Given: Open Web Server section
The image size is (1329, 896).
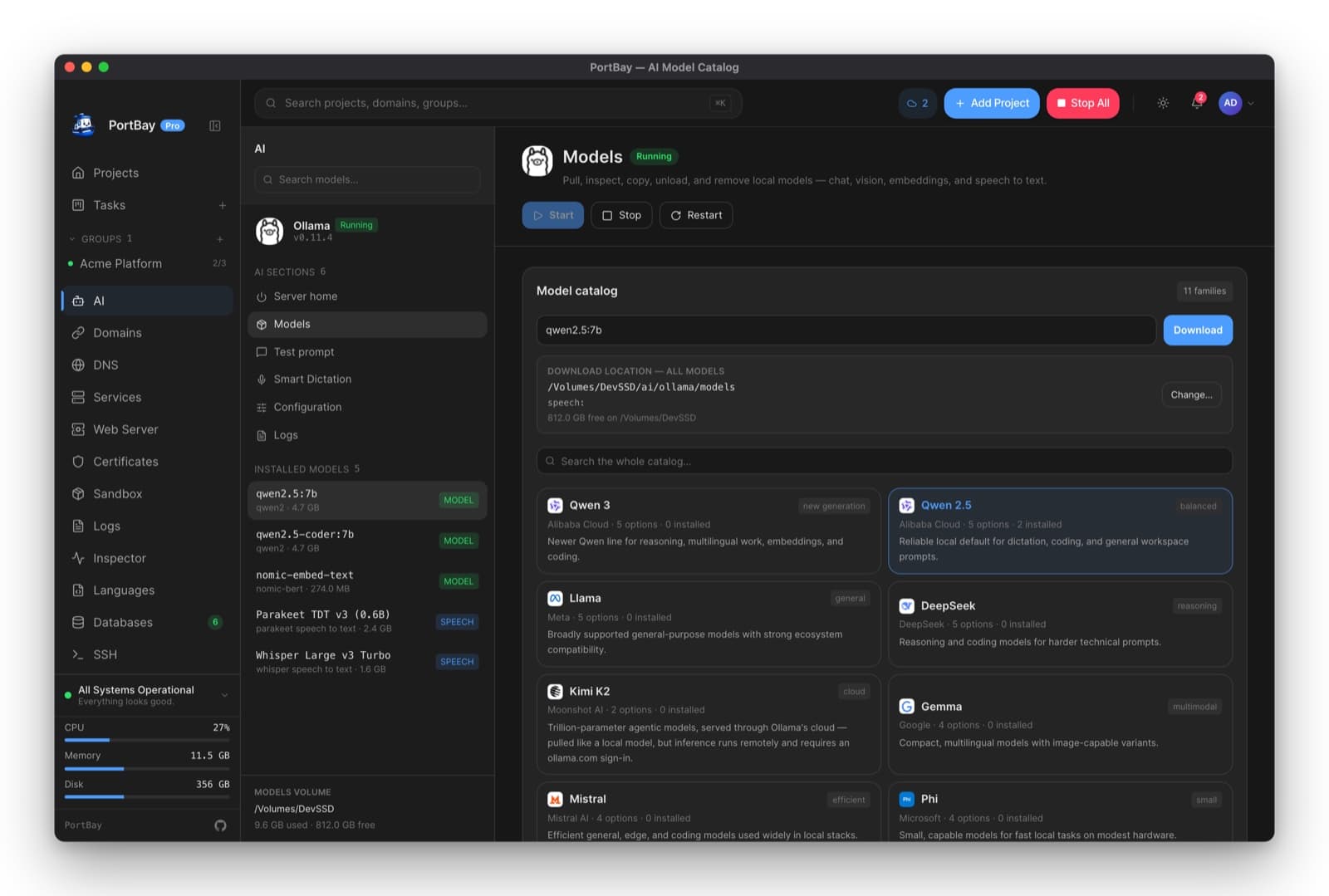Looking at the screenshot, I should coord(146,429).
